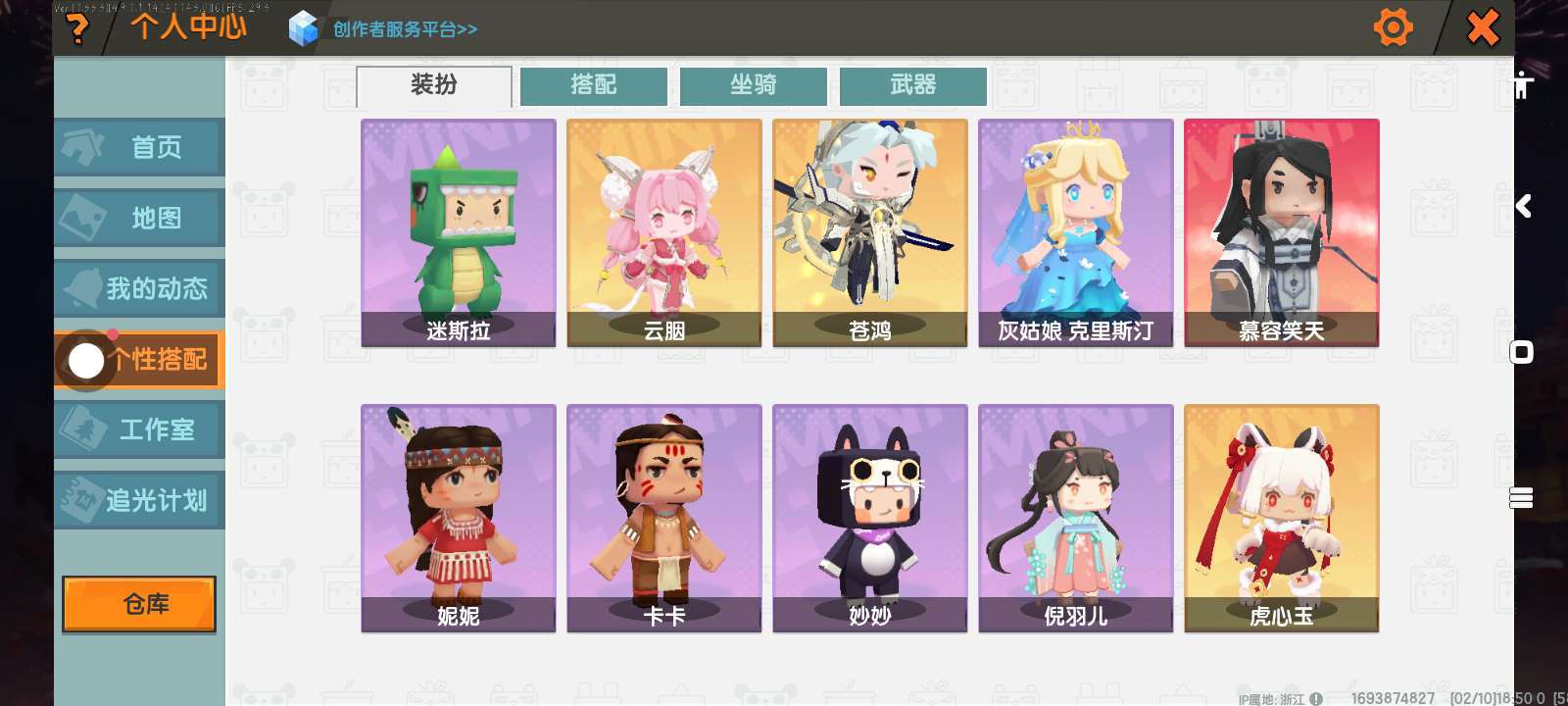Image resolution: width=1568 pixels, height=706 pixels.
Task: Tap the back arrow on right edge
Action: pos(1523,206)
